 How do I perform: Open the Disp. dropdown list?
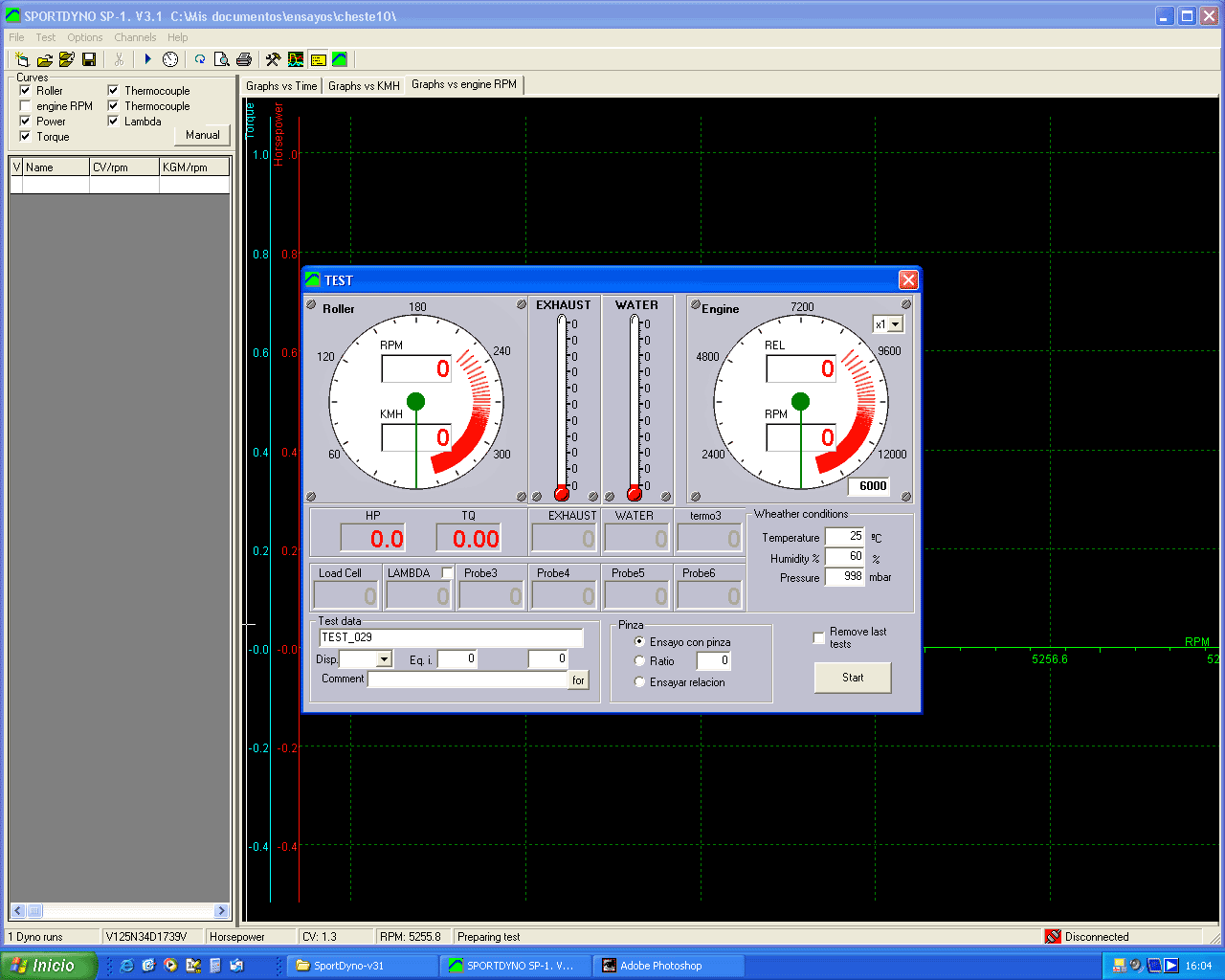[384, 659]
